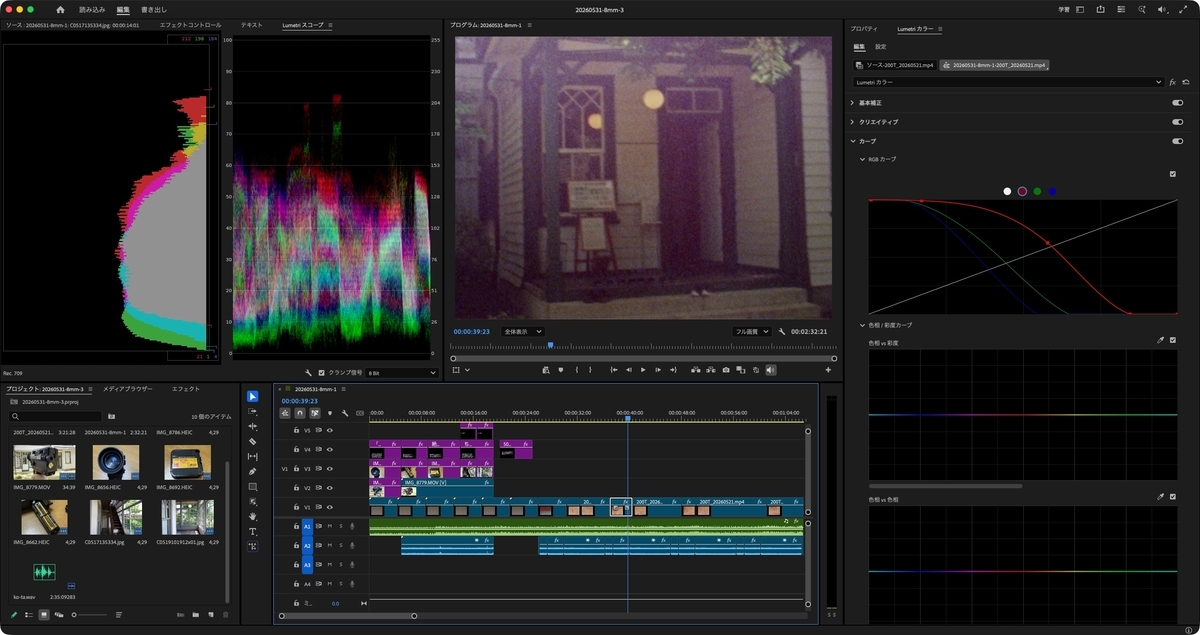Image resolution: width=1200 pixels, height=635 pixels.
Task: Solo the A2 audio track
Action: click(x=340, y=545)
